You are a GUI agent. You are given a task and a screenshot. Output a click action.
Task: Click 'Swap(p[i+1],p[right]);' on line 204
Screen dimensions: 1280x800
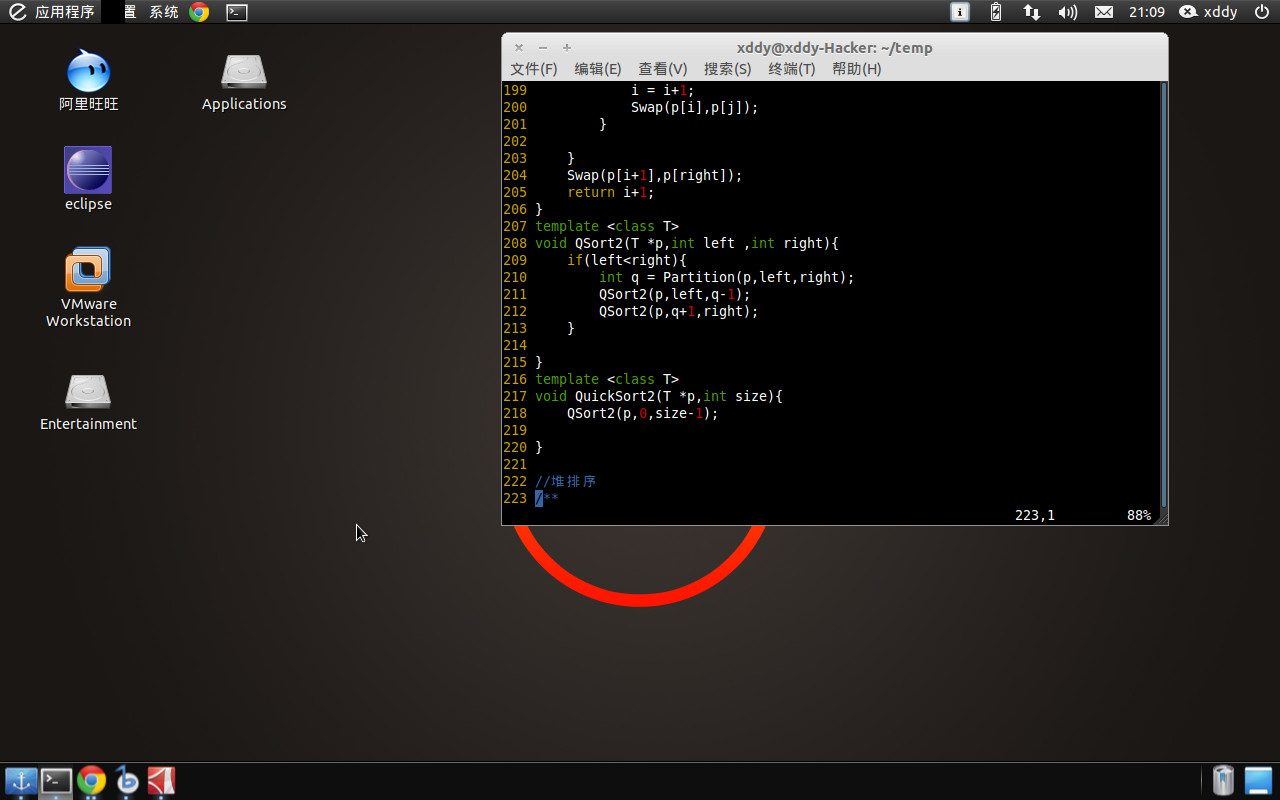[655, 175]
